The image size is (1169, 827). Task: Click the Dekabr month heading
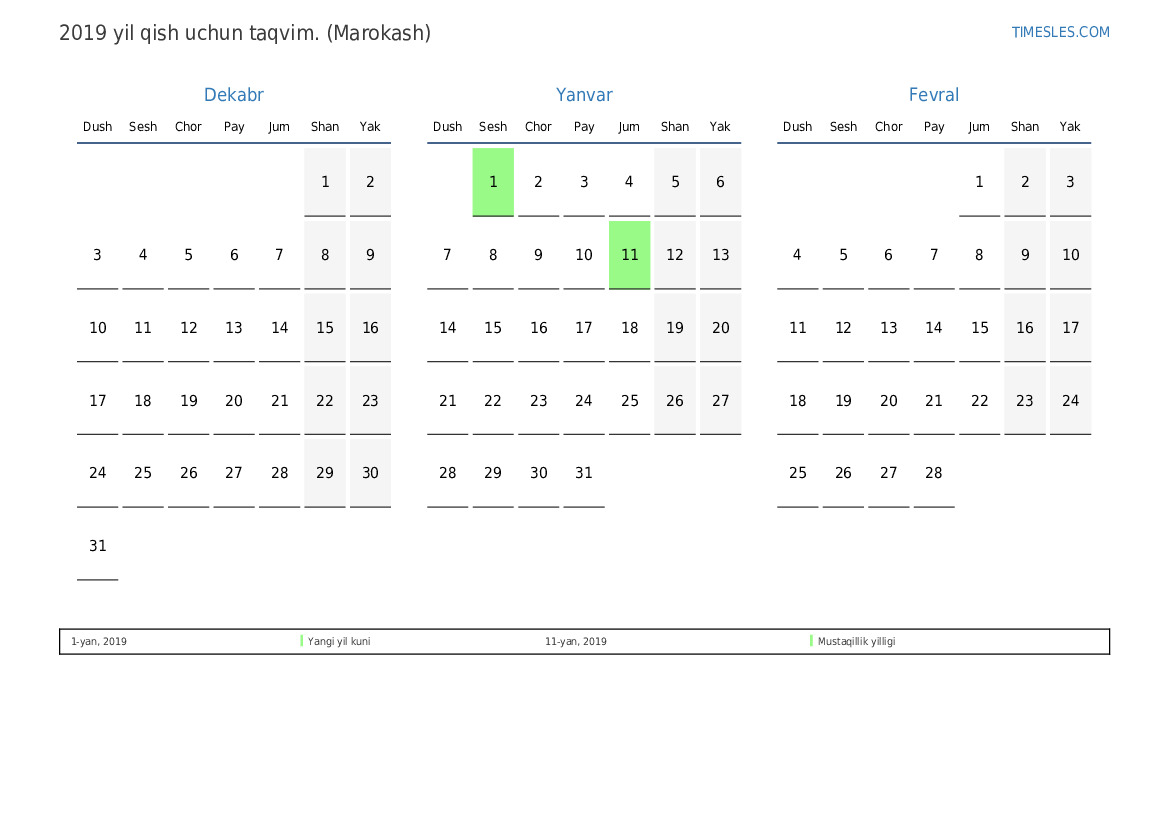pos(233,95)
